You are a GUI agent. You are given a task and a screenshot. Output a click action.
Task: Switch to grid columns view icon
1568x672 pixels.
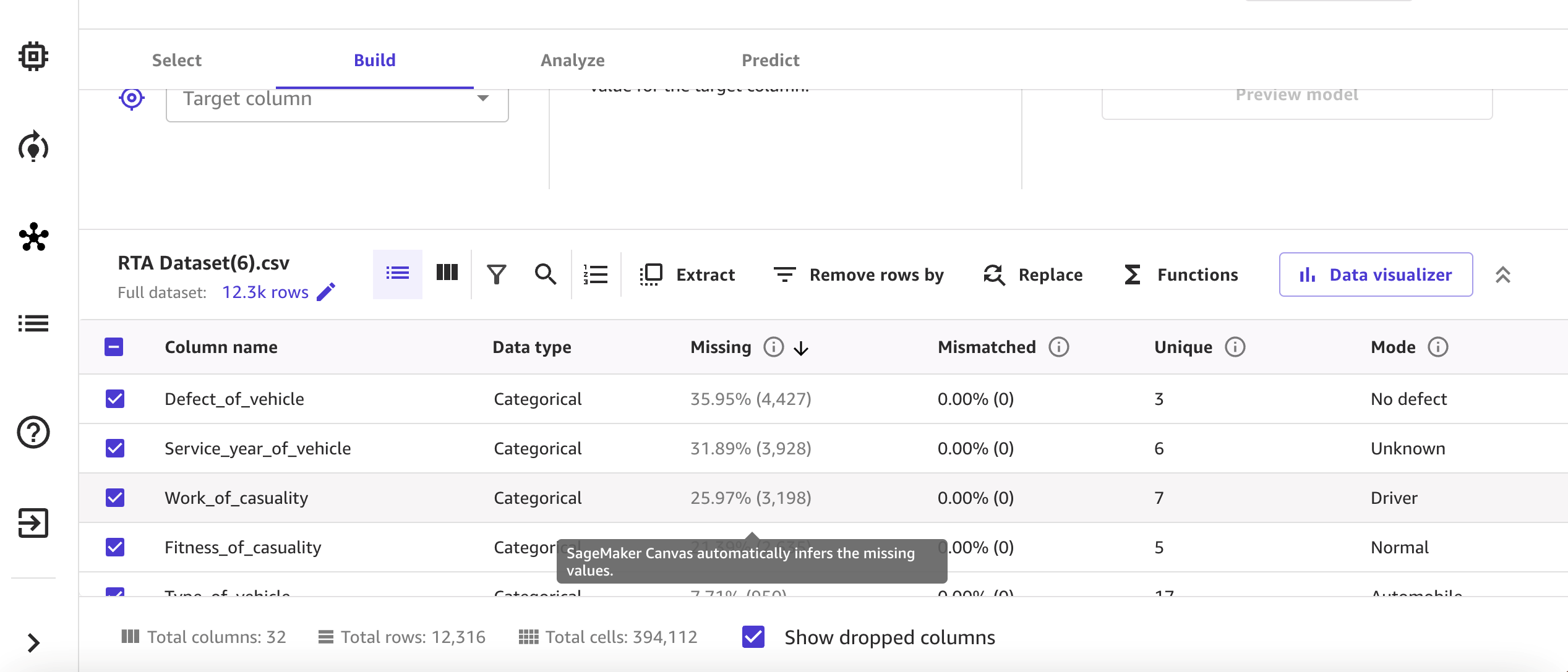[x=447, y=274]
